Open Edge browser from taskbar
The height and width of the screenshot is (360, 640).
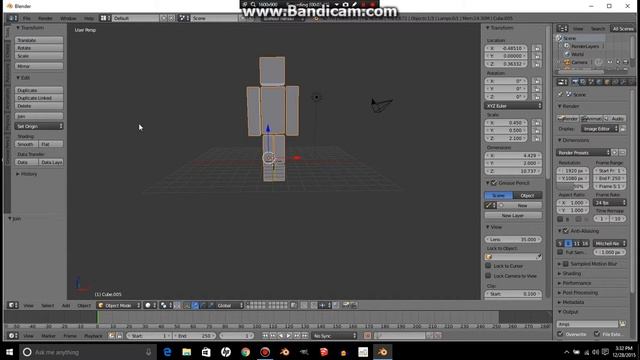pyautogui.click(x=167, y=352)
